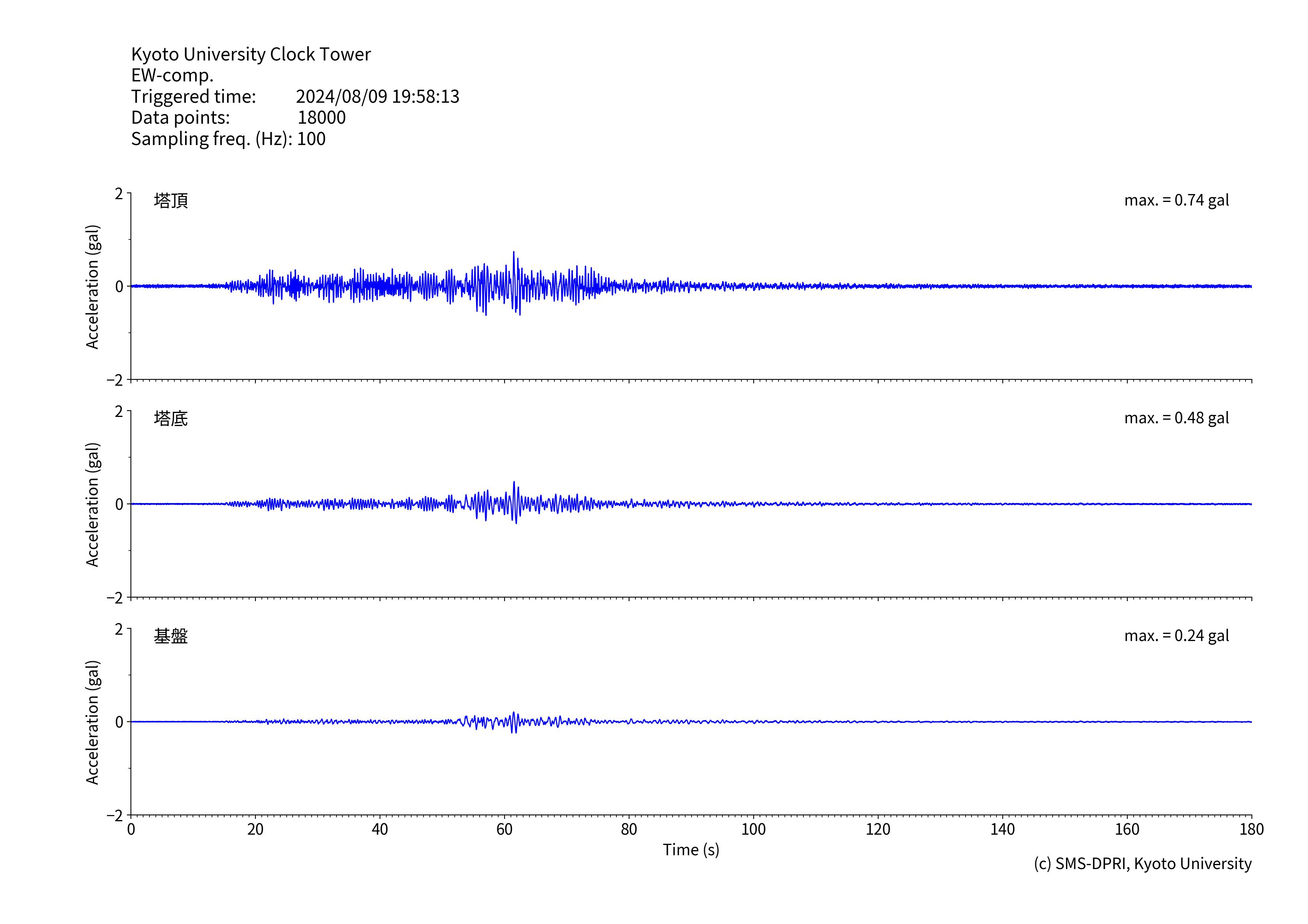Click the triggered time value 2024/08/09 19:58:13

coord(377,96)
